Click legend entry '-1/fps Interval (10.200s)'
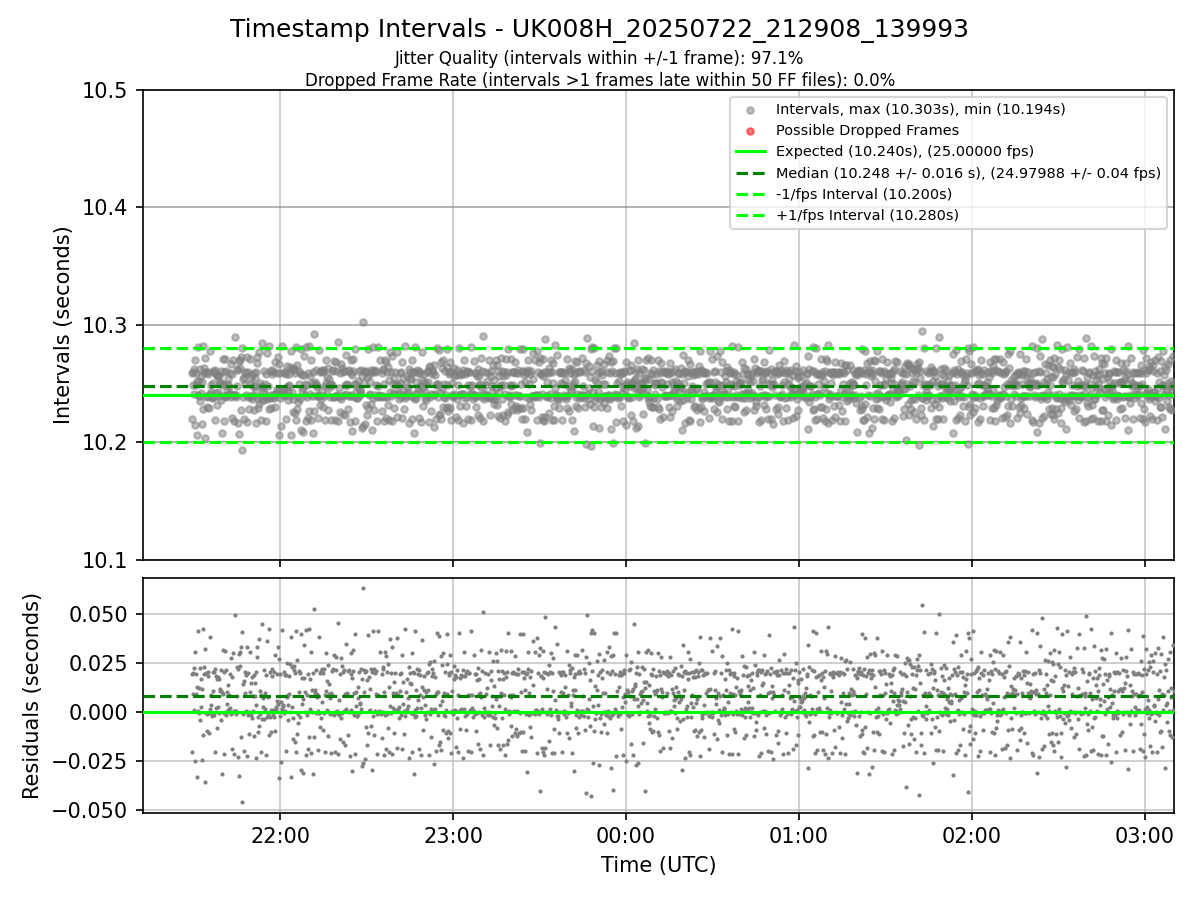This screenshot has height=900, width=1200. click(864, 193)
